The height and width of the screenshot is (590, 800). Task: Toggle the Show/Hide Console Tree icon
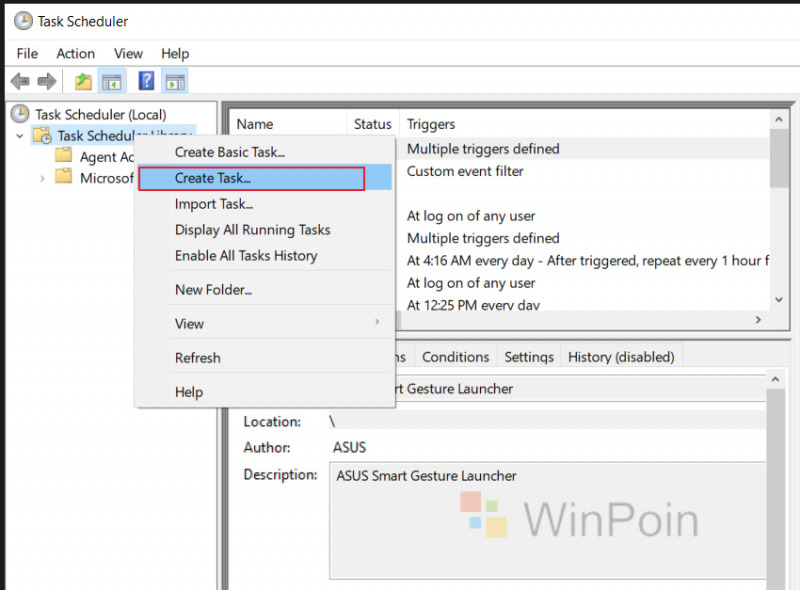click(112, 81)
